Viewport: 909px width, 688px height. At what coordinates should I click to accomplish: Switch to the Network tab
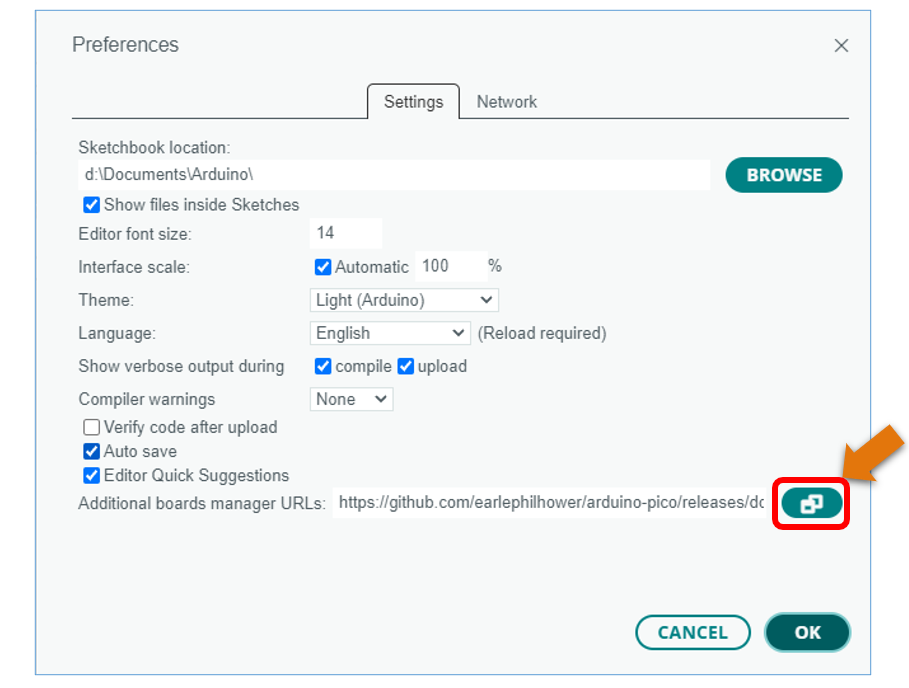pos(507,102)
